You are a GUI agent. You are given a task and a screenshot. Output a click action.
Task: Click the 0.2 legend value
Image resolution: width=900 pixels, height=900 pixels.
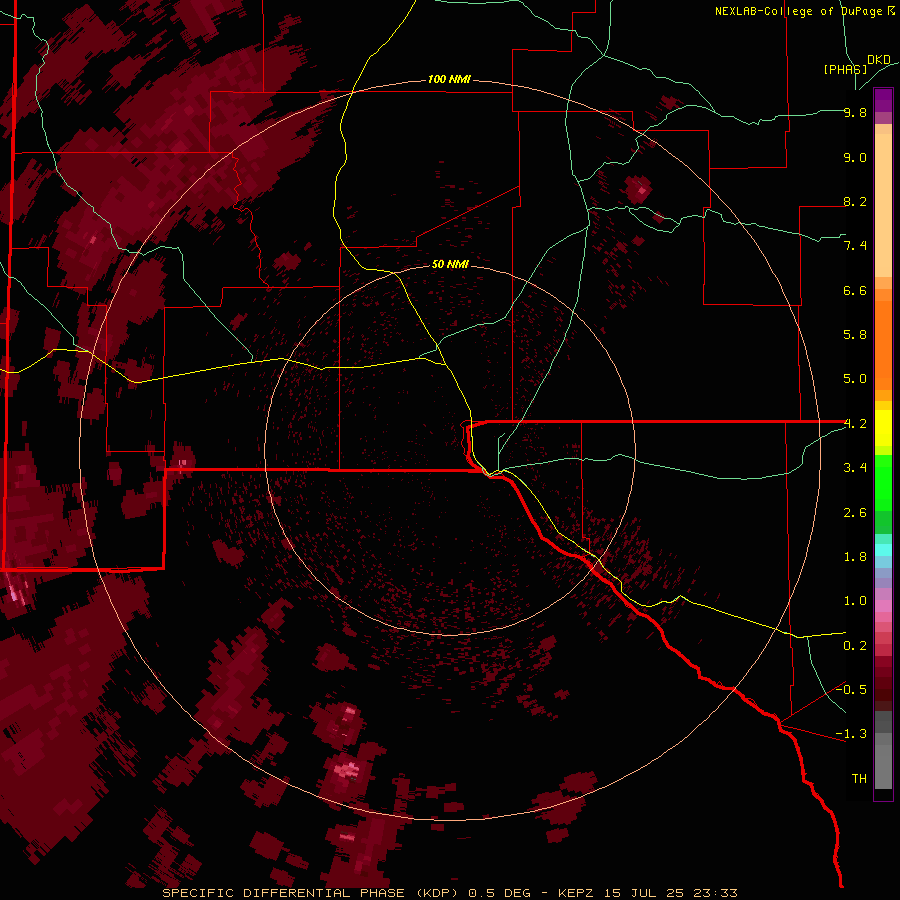tap(855, 645)
